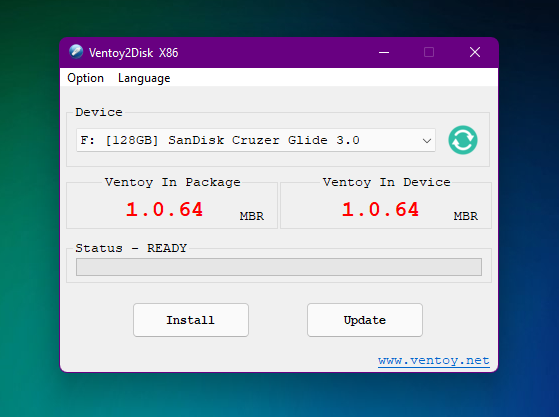Image resolution: width=559 pixels, height=417 pixels.
Task: Click the disabled maximize window icon
Action: coord(429,52)
